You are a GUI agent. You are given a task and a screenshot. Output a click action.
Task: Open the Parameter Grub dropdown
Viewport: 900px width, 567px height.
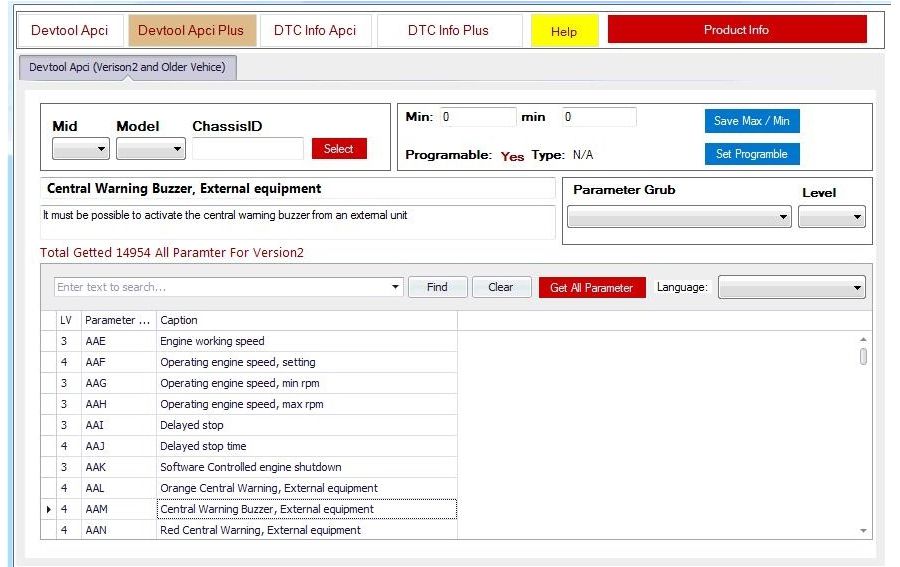click(x=679, y=217)
